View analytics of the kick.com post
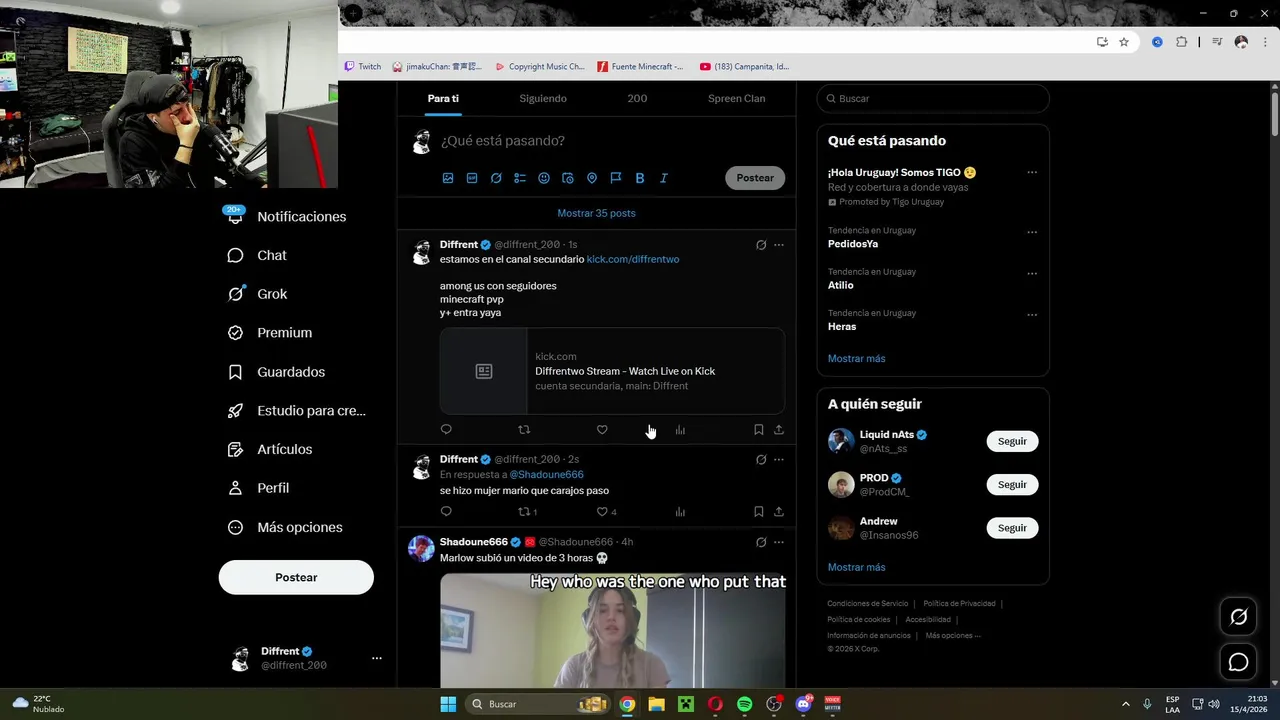 tap(680, 430)
